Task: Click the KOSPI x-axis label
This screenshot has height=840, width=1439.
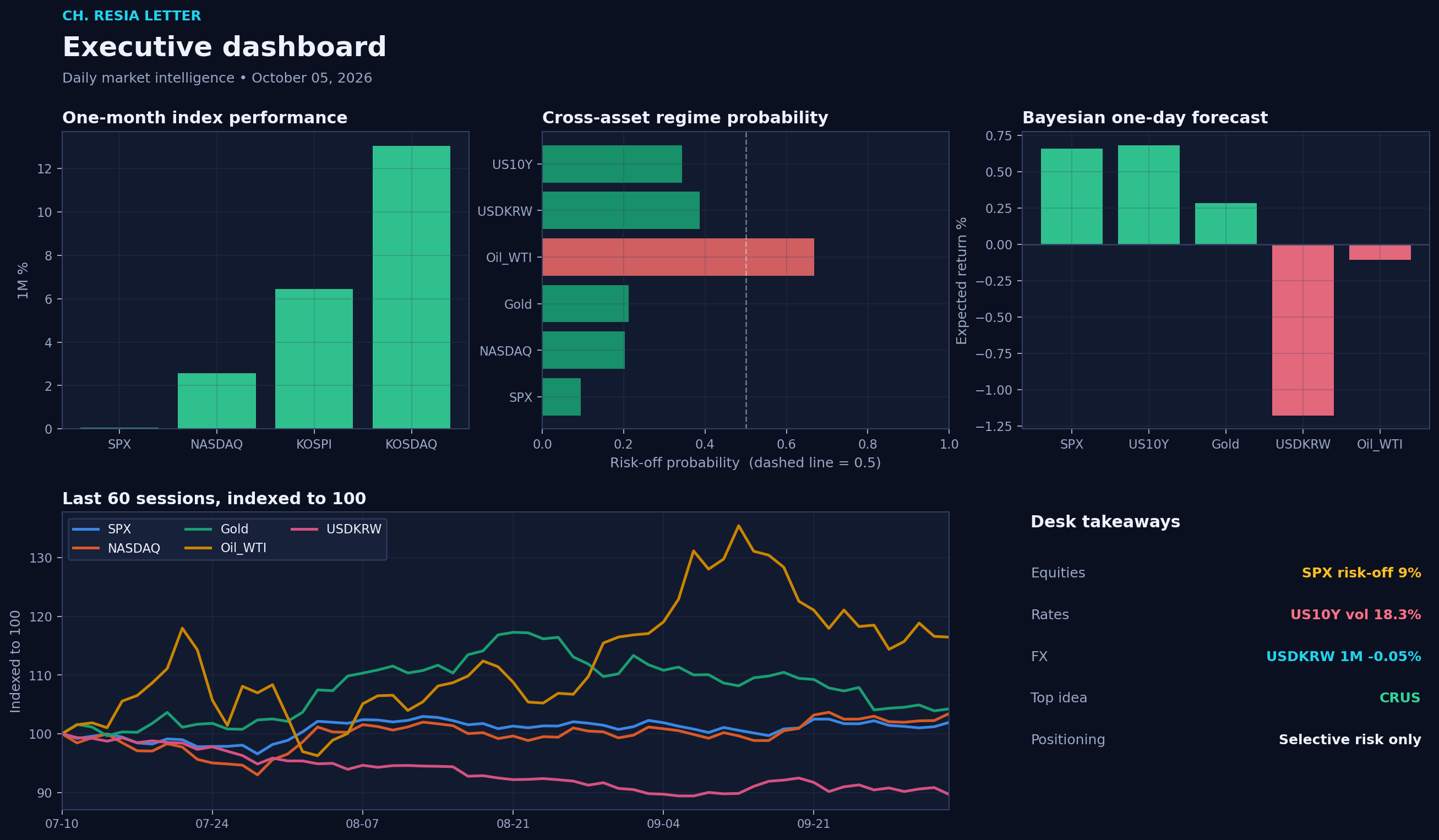Action: point(314,444)
